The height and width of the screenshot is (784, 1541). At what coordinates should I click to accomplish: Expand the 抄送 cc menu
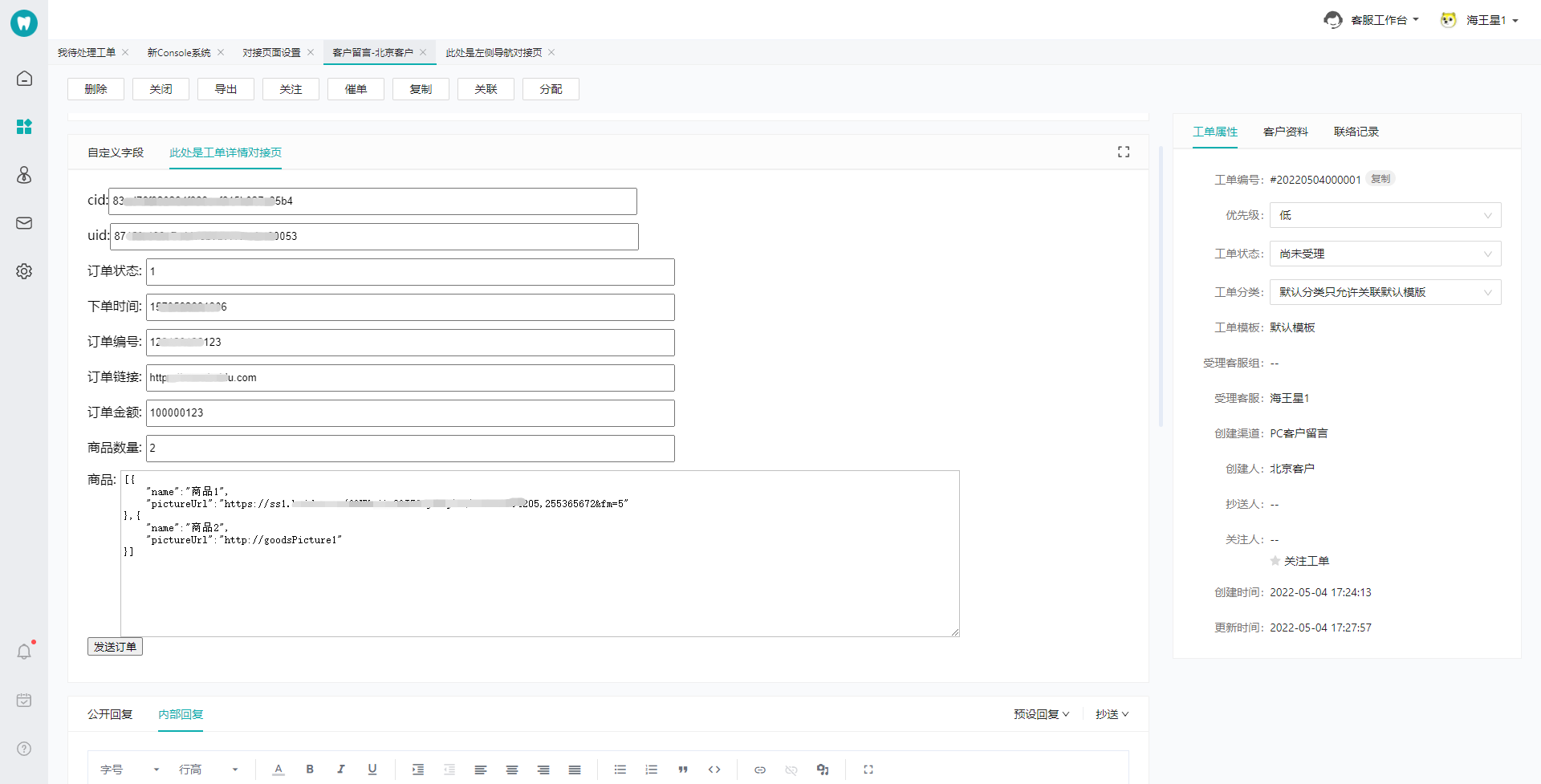point(1112,714)
